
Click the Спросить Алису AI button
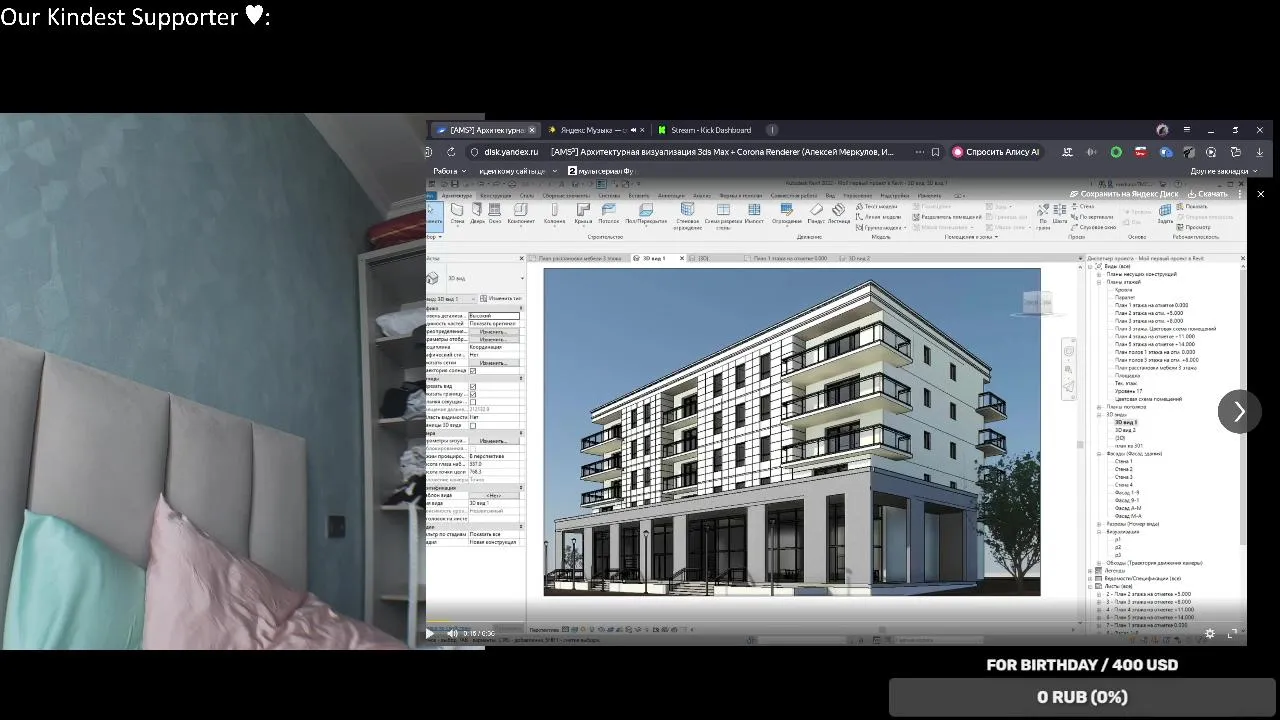pyautogui.click(x=995, y=152)
